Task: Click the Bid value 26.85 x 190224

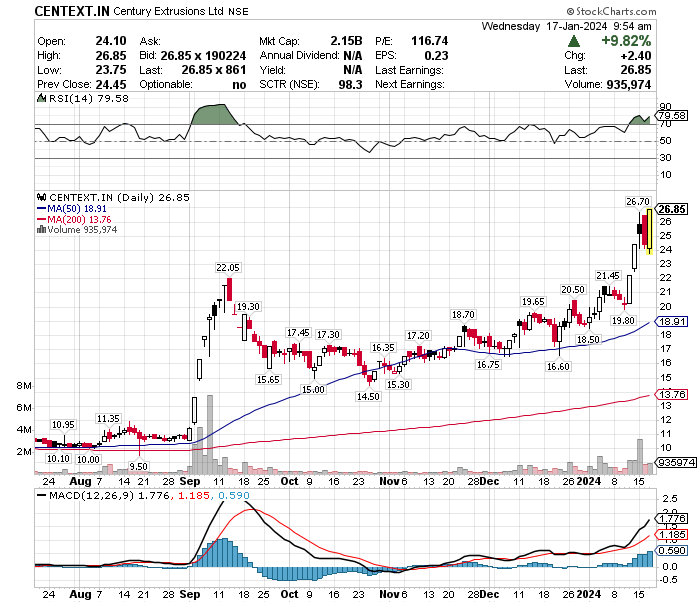Action: (x=203, y=56)
